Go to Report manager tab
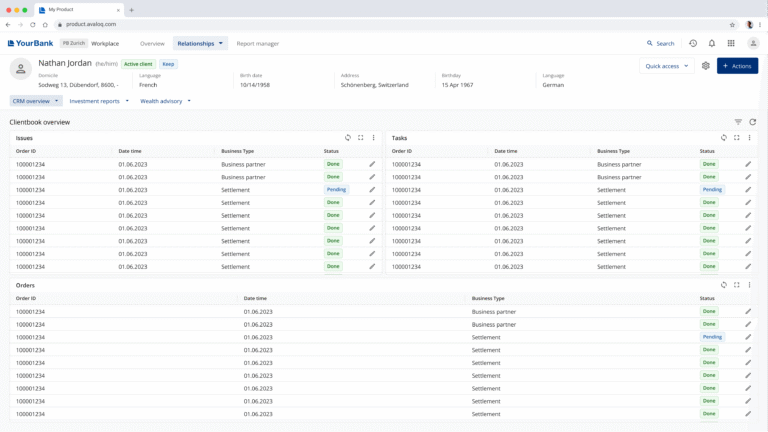Image resolution: width=768 pixels, height=432 pixels. pos(258,44)
